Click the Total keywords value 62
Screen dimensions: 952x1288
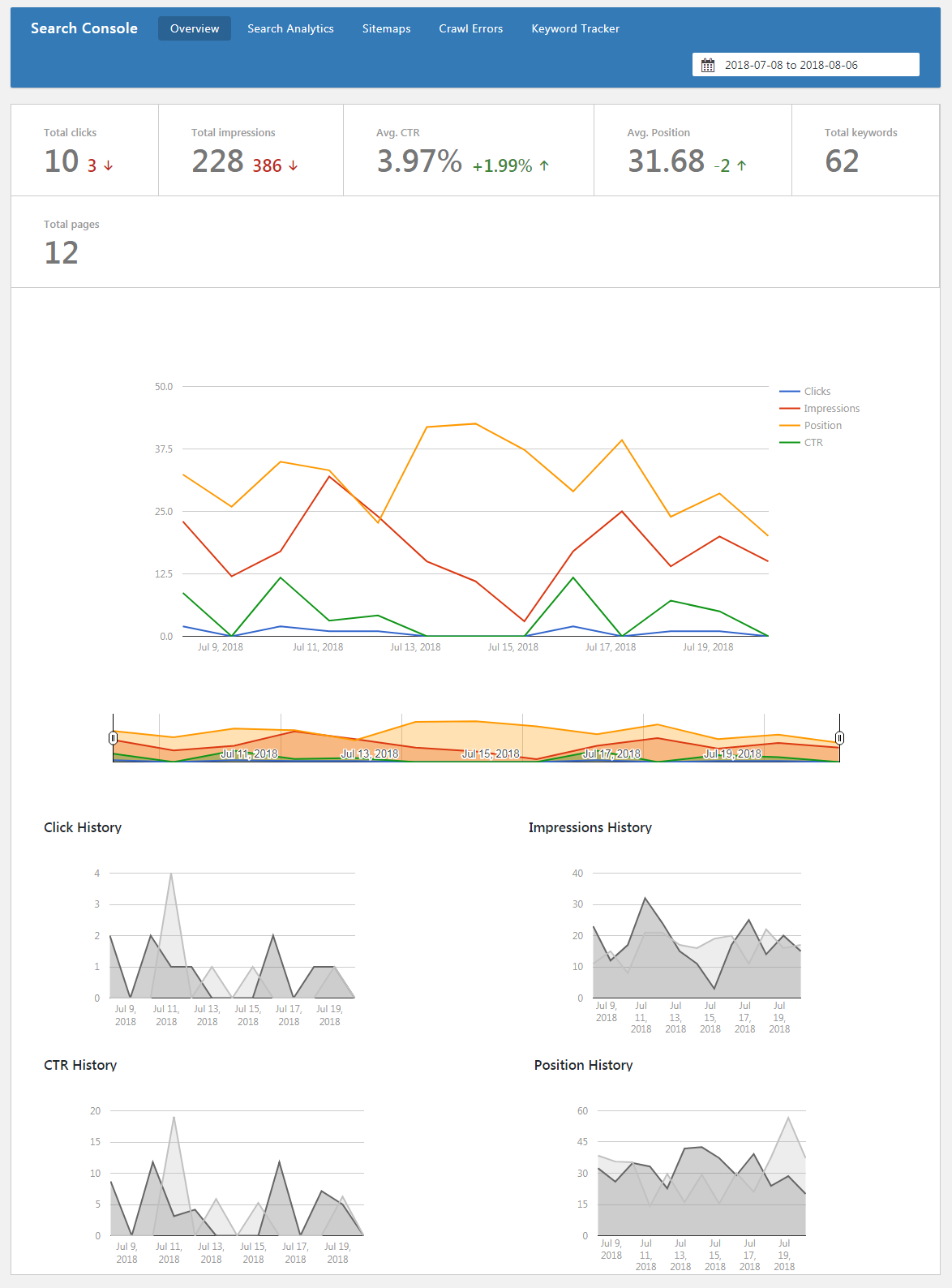pyautogui.click(x=842, y=161)
